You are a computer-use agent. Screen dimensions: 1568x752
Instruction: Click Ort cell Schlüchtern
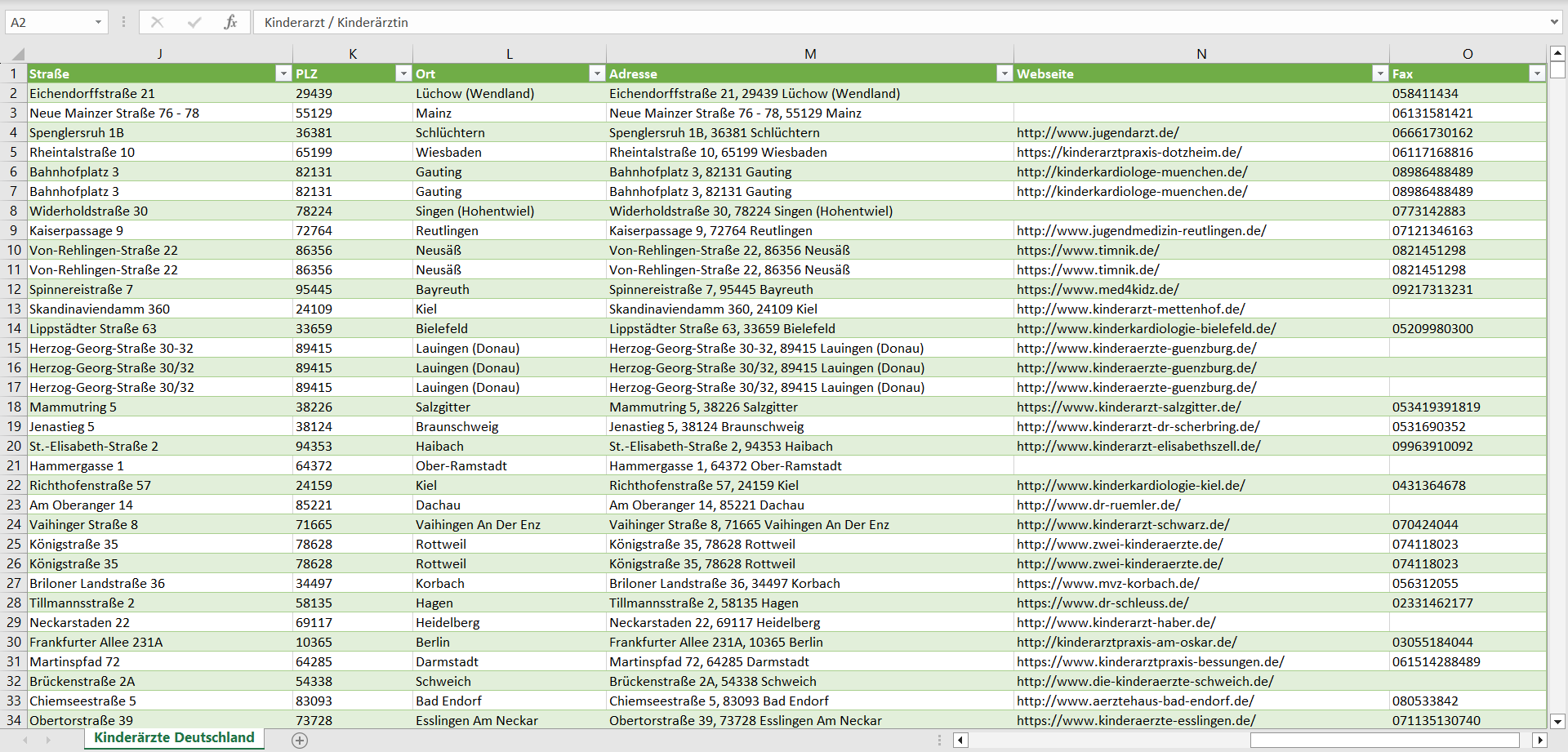click(510, 132)
